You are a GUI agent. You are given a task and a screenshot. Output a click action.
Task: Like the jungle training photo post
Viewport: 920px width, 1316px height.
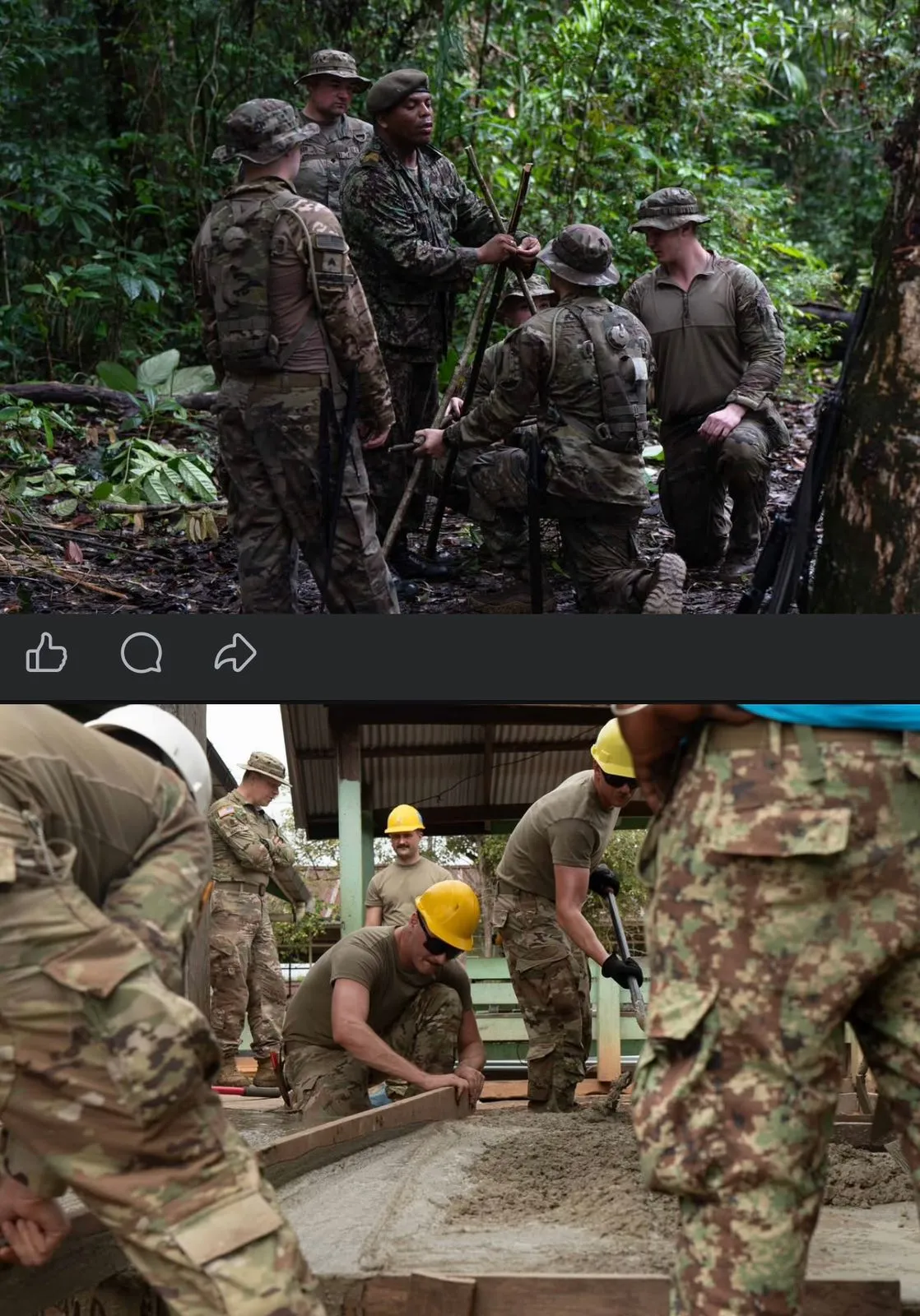click(46, 654)
